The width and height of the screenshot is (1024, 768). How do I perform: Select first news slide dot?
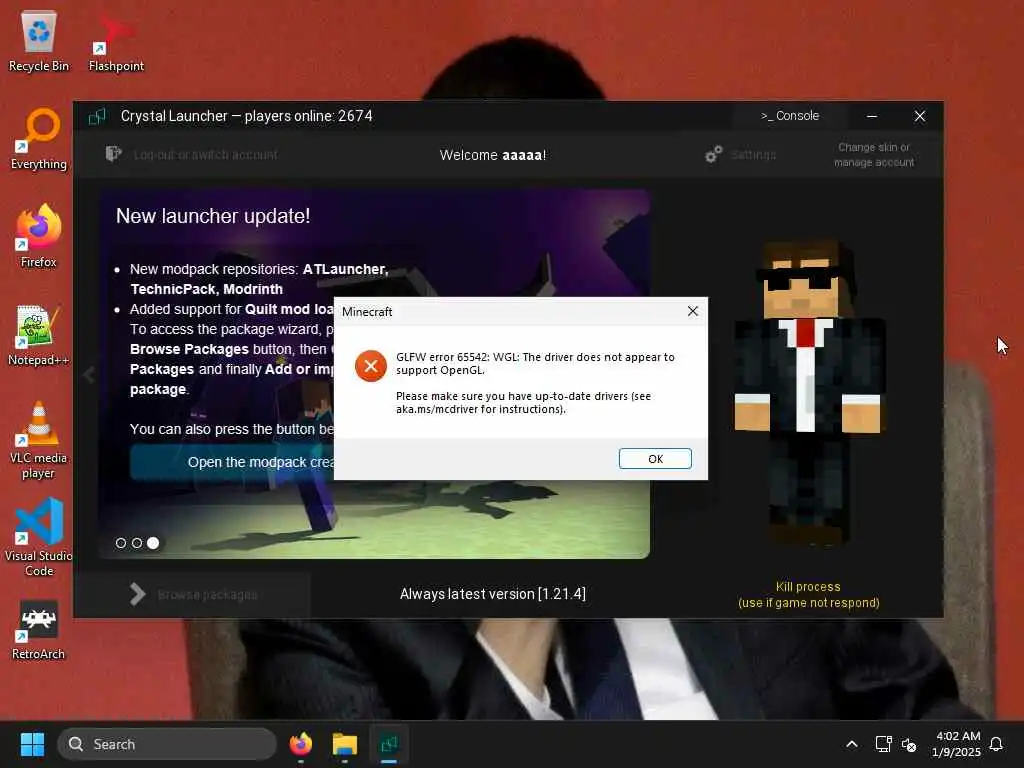(x=121, y=543)
